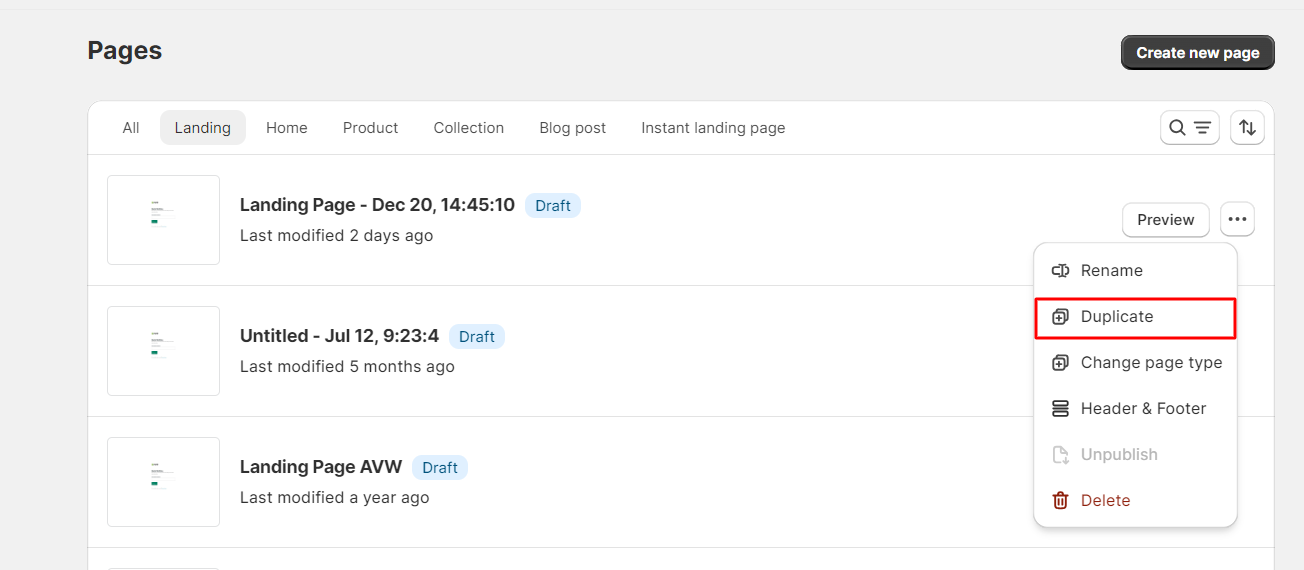This screenshot has height=570, width=1304.
Task: Open the Instant landing page tab
Action: [x=713, y=128]
